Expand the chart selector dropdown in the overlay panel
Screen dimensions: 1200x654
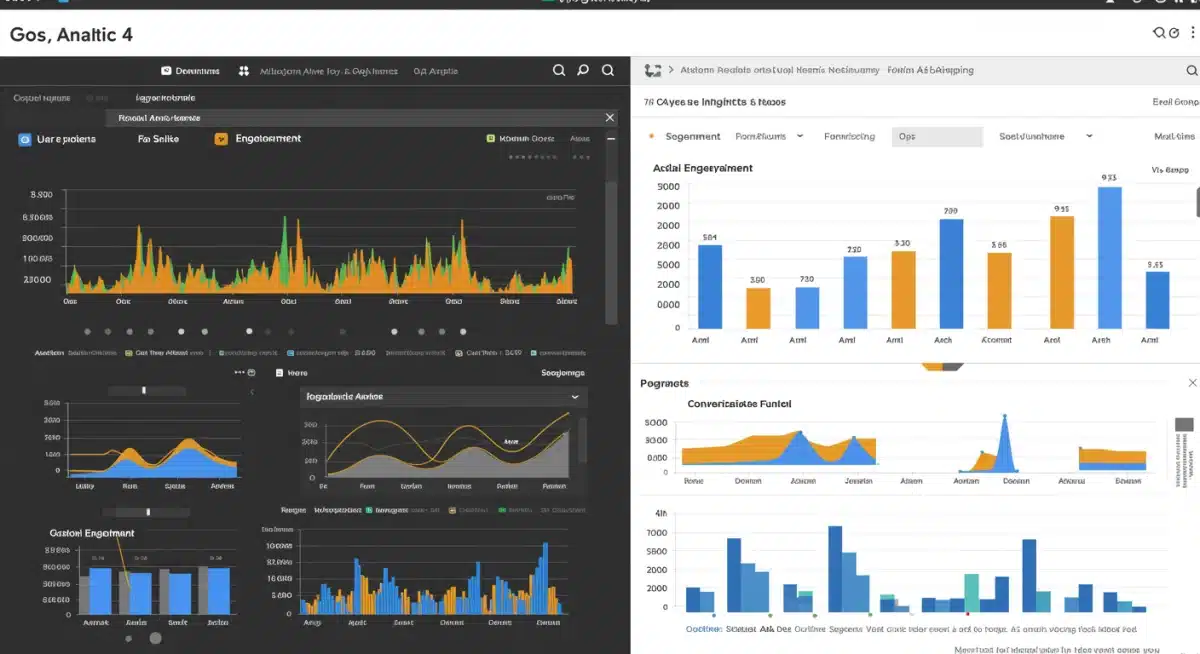click(x=573, y=397)
